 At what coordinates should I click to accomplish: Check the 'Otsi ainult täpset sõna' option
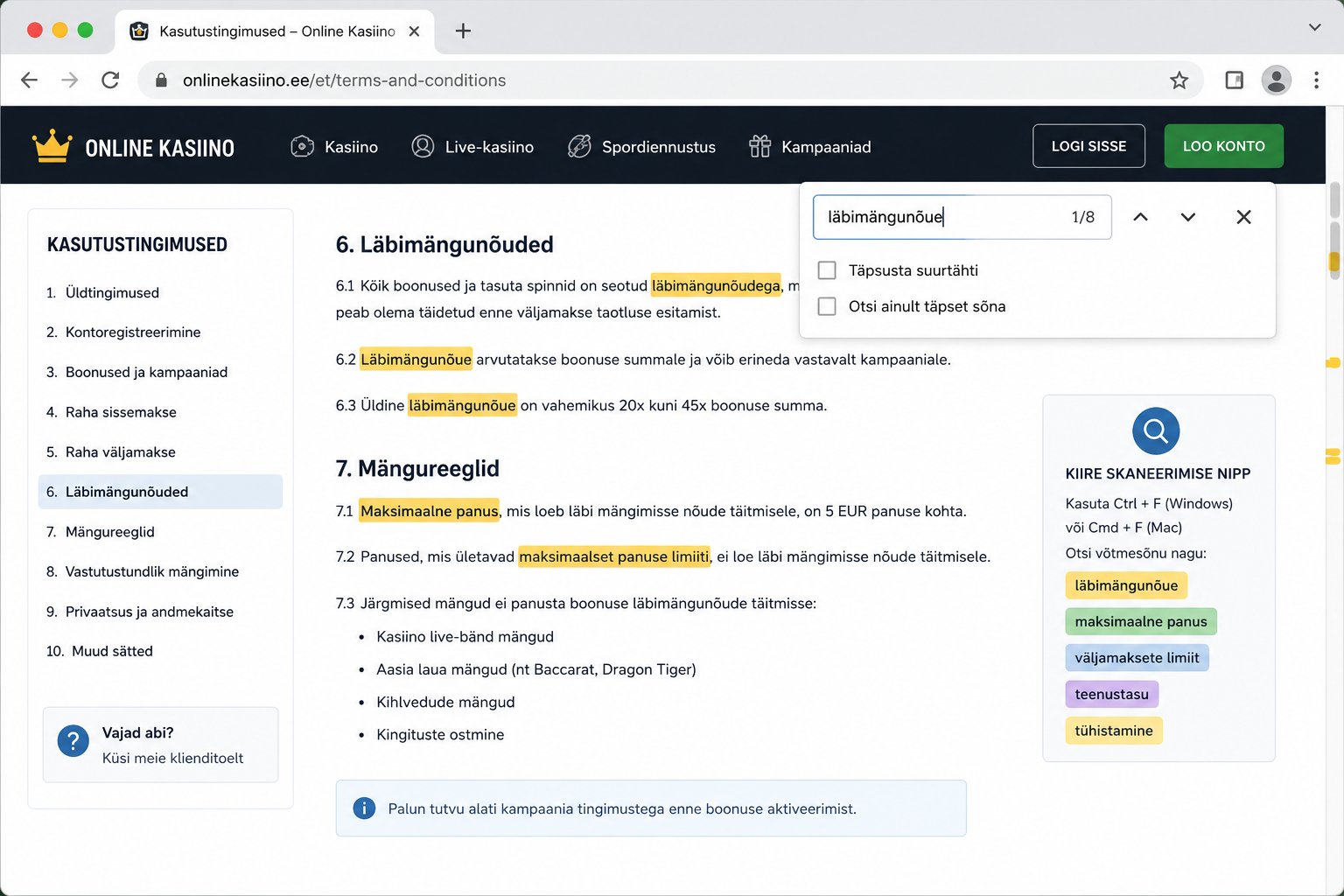[x=827, y=306]
